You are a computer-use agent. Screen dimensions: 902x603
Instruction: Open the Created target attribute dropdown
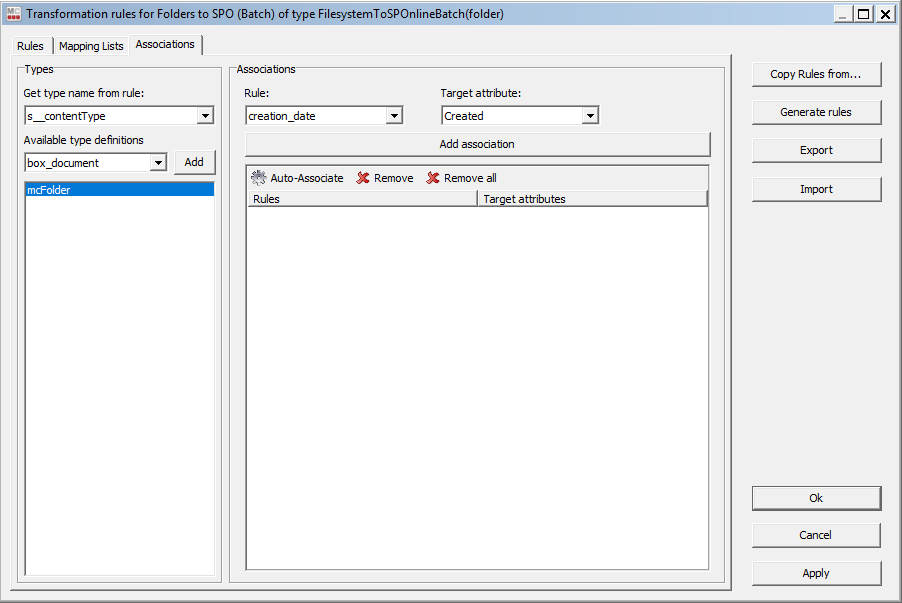(590, 116)
